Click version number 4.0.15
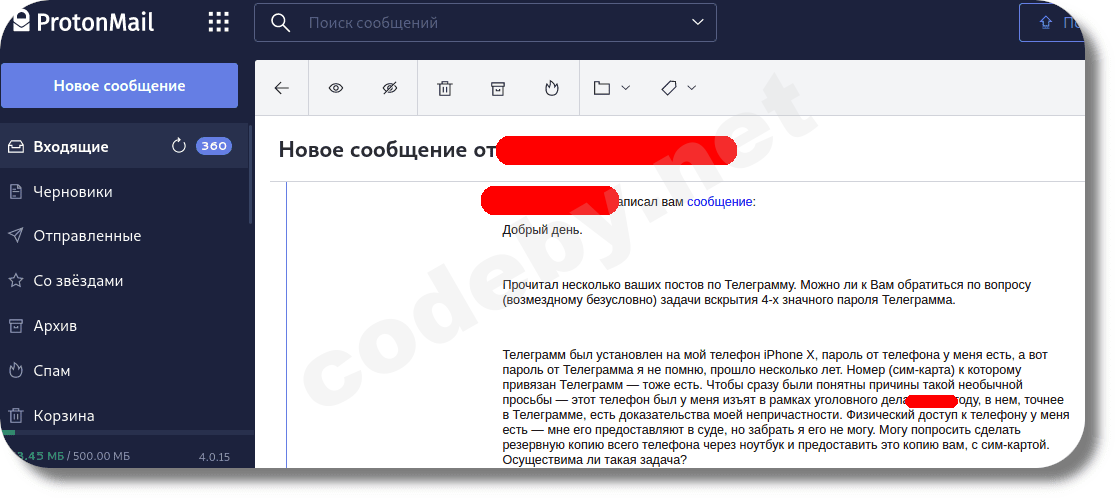Viewport: 1115px width, 498px height. (214, 457)
